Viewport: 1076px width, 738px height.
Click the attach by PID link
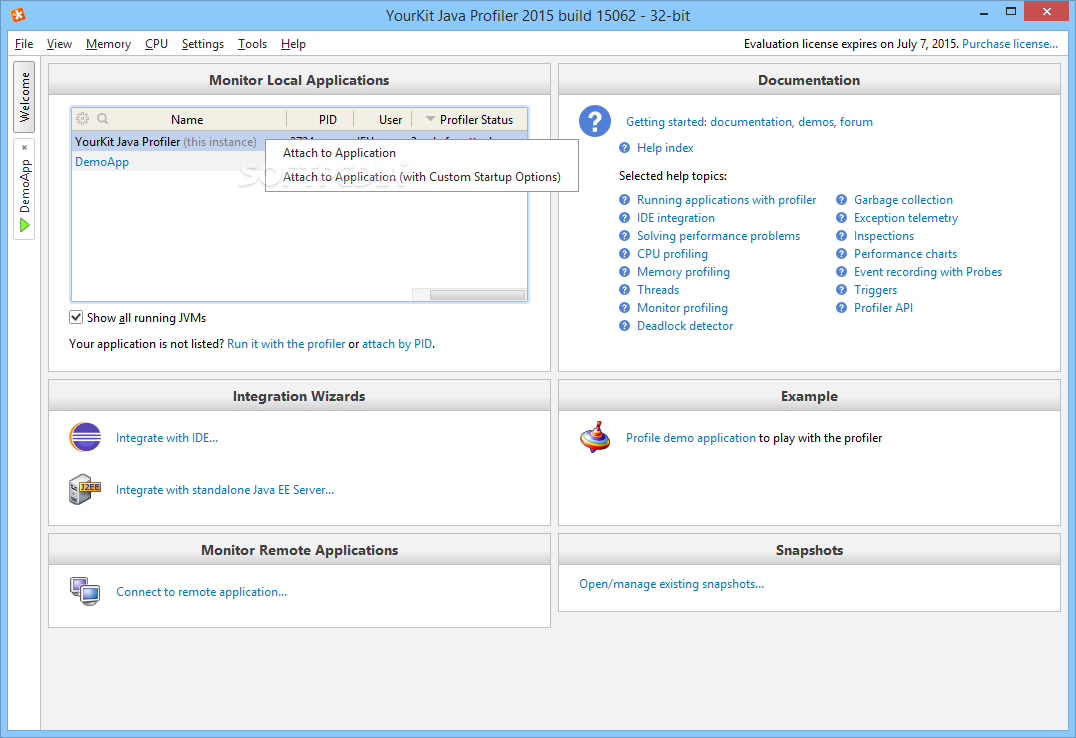coord(397,344)
